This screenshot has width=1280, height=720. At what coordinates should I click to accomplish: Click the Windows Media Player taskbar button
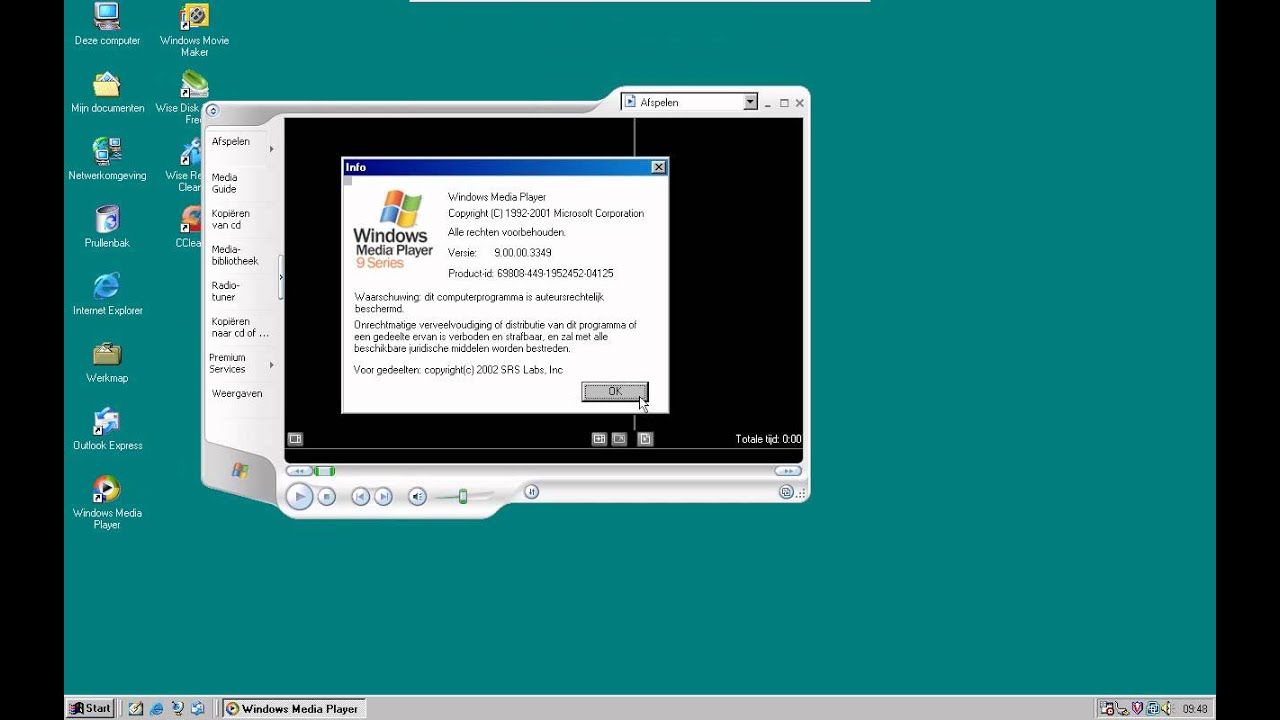tap(292, 708)
